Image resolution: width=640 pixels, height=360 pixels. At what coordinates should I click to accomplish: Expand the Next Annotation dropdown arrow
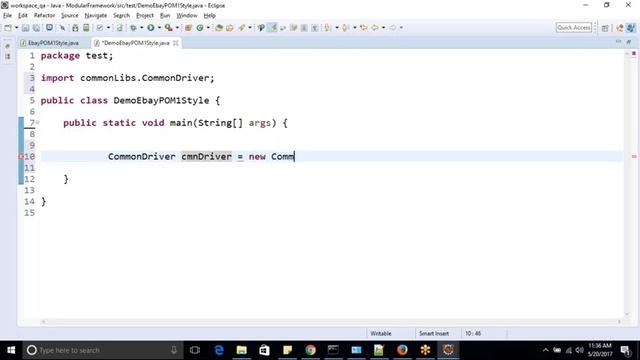pyautogui.click(x=337, y=28)
